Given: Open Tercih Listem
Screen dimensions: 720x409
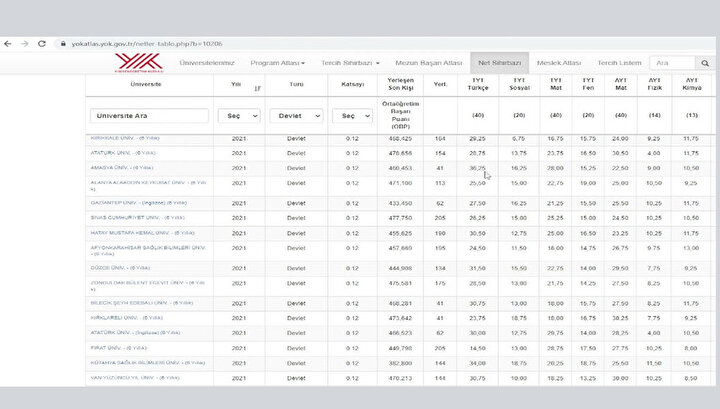Looking at the screenshot, I should pos(619,63).
